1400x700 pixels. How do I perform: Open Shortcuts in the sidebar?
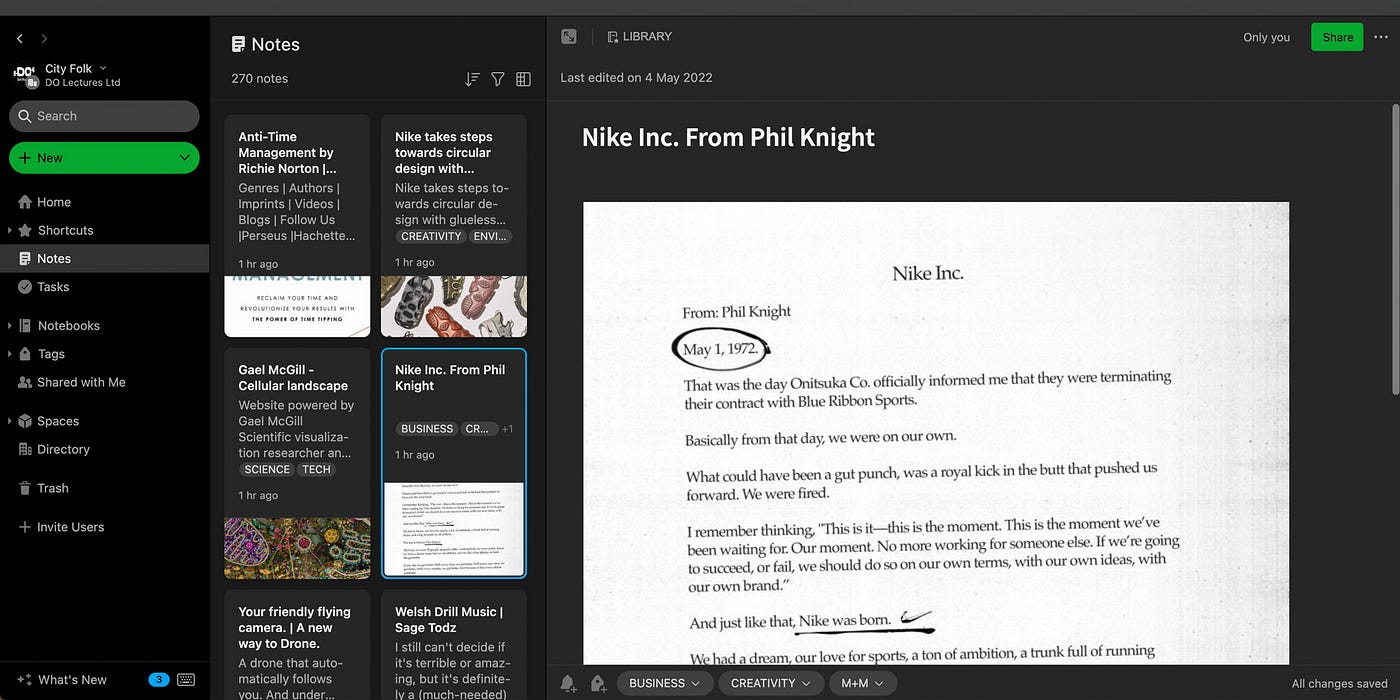point(65,230)
